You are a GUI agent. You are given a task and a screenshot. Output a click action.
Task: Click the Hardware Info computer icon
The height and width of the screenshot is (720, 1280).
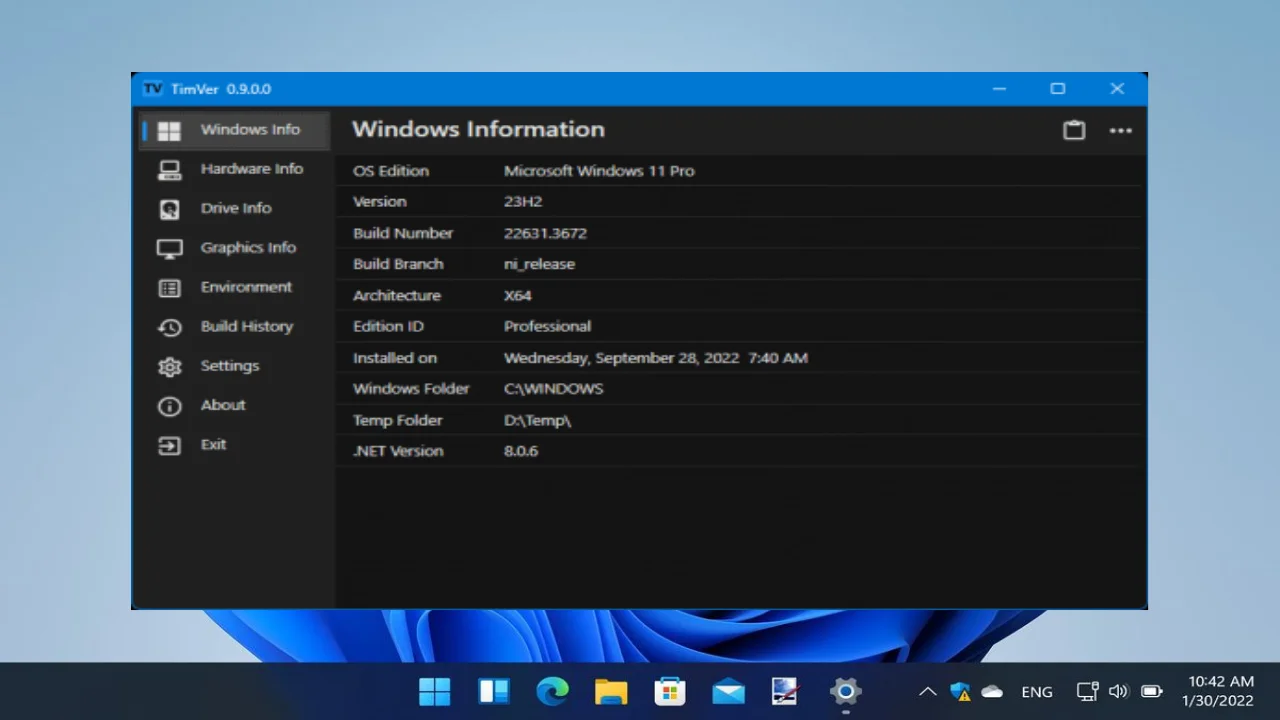169,170
